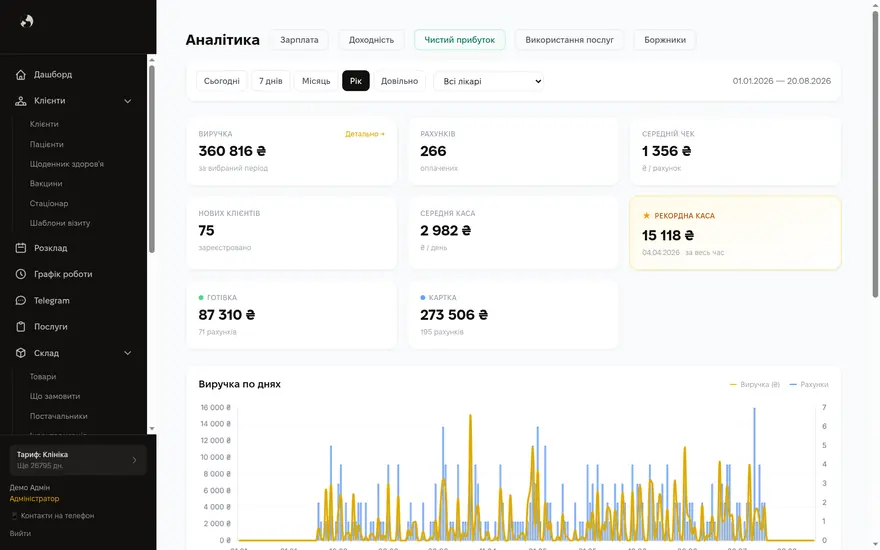880x550 pixels.
Task: Toggle Рахунки series in chart legend
Action: coord(809,384)
